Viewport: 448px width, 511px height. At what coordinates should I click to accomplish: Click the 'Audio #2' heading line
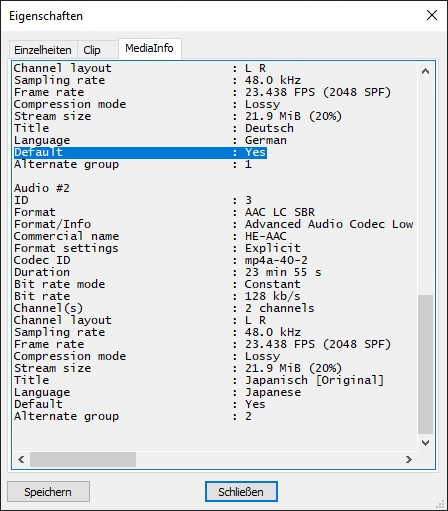[42, 188]
